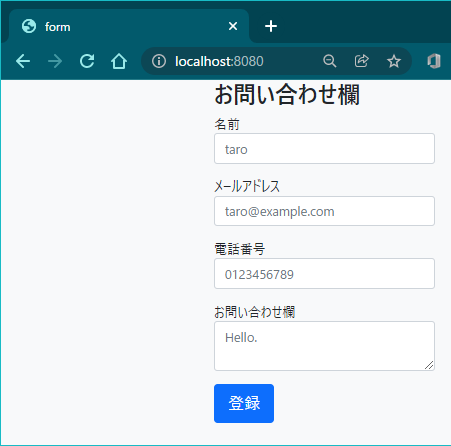Screen dimensions: 451x446
Task: Click the メールアドレス input field
Action: click(x=324, y=211)
